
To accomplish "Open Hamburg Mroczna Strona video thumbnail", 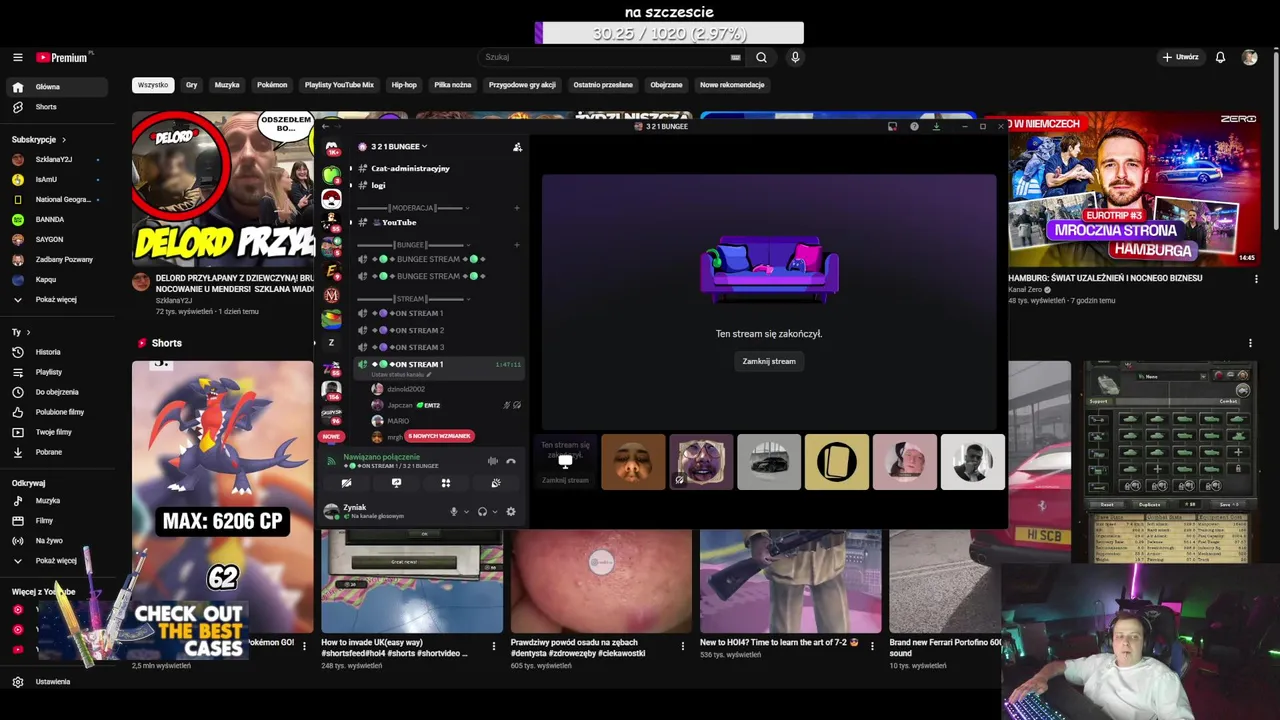I will tap(1134, 189).
